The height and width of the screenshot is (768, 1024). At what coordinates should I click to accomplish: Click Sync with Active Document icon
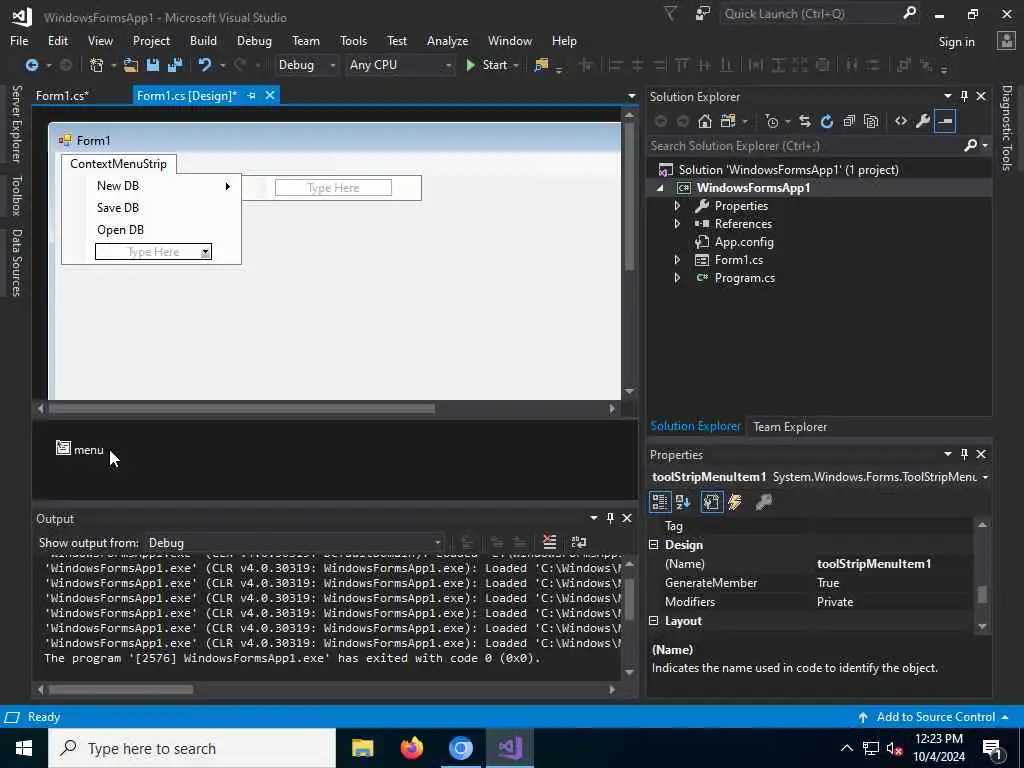click(x=805, y=121)
